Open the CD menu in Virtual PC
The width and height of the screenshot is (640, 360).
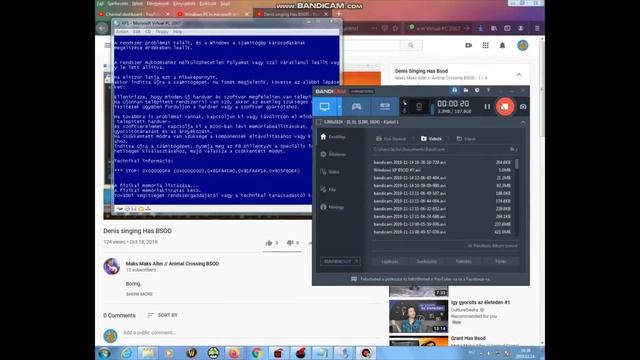pyautogui.click(x=148, y=31)
